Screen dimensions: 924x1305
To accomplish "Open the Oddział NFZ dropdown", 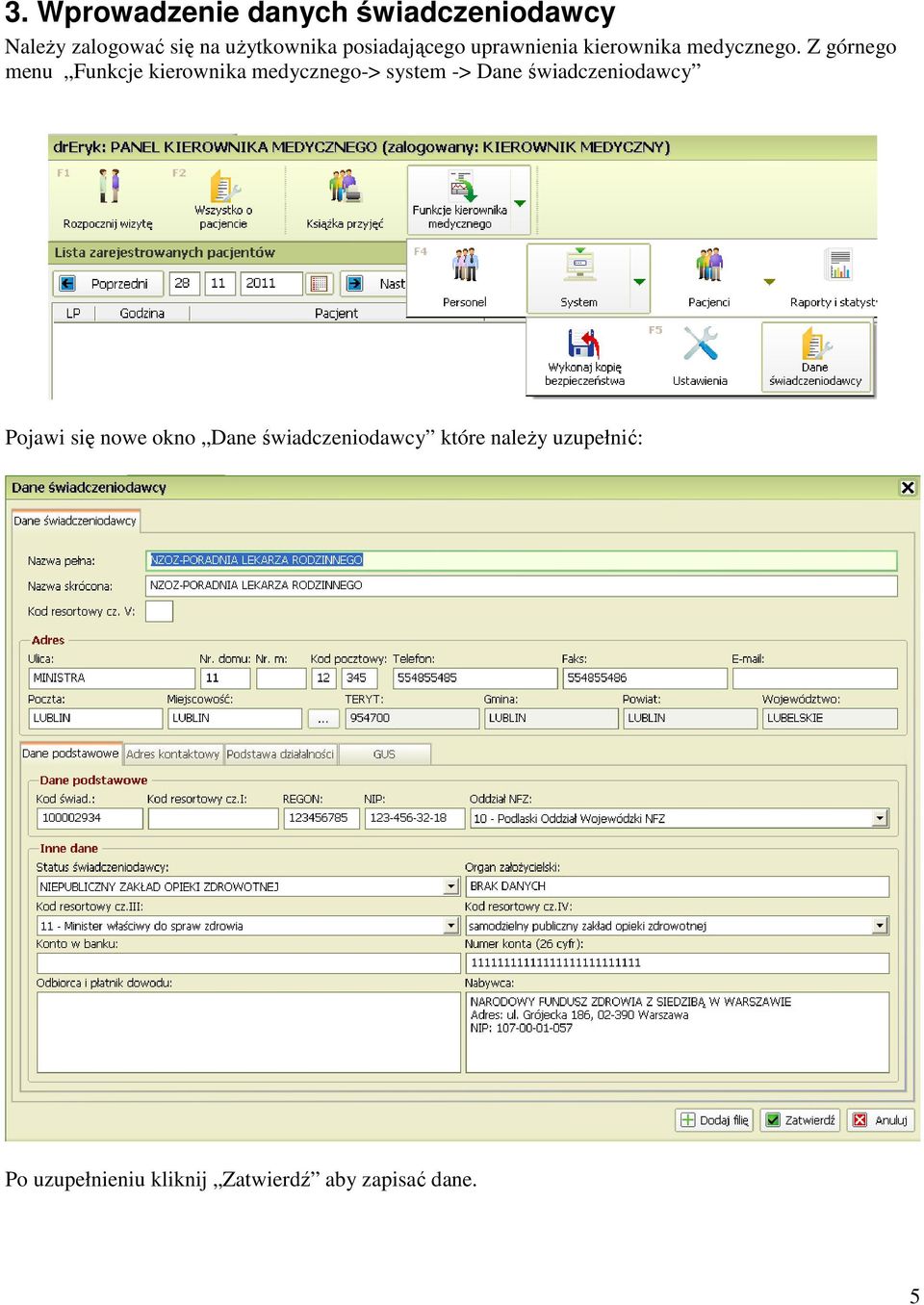I will (880, 818).
